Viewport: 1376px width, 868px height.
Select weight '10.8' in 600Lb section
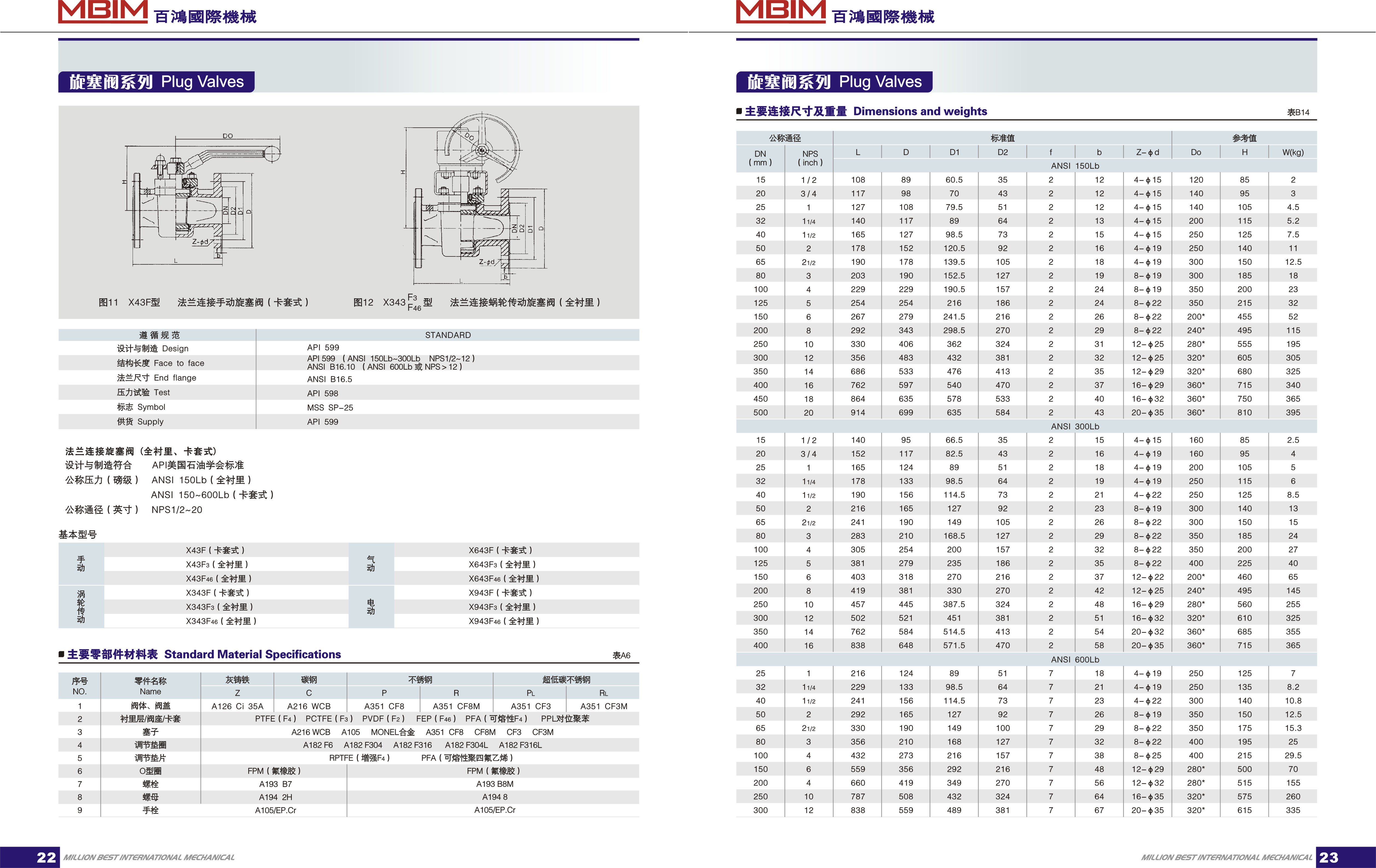click(1293, 701)
